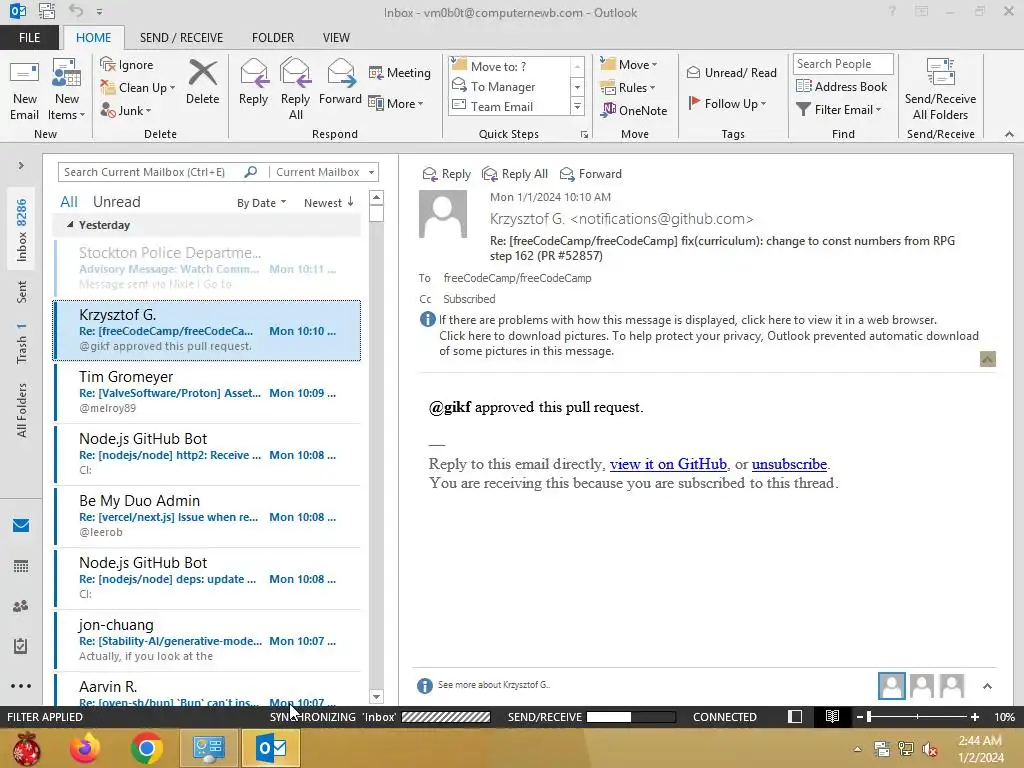Click 'view it on GitHub' link
This screenshot has height=768, width=1024.
[x=668, y=464]
